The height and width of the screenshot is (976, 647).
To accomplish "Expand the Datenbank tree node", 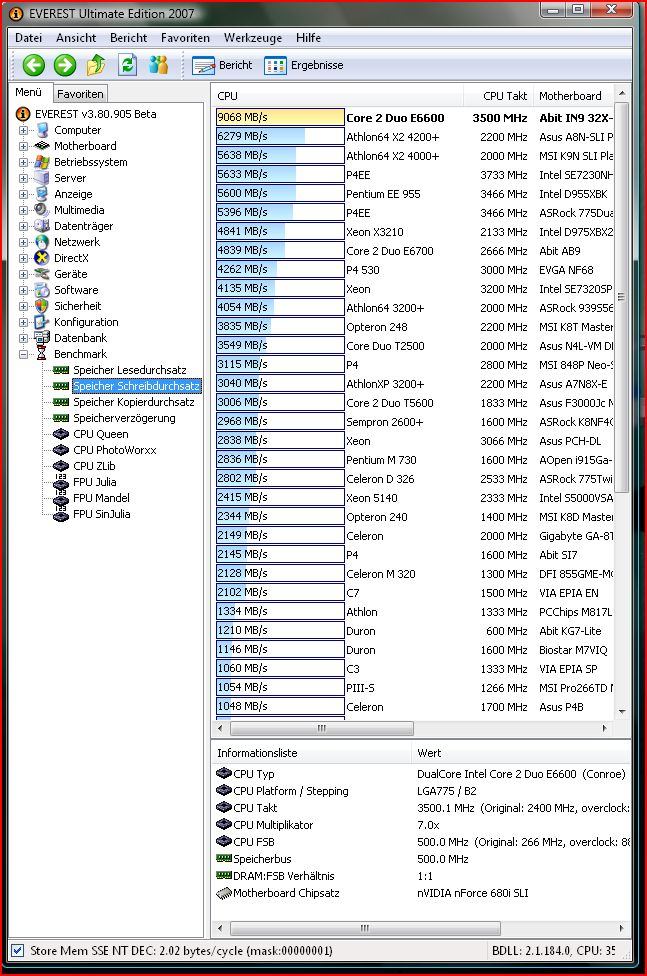I will click(x=23, y=338).
